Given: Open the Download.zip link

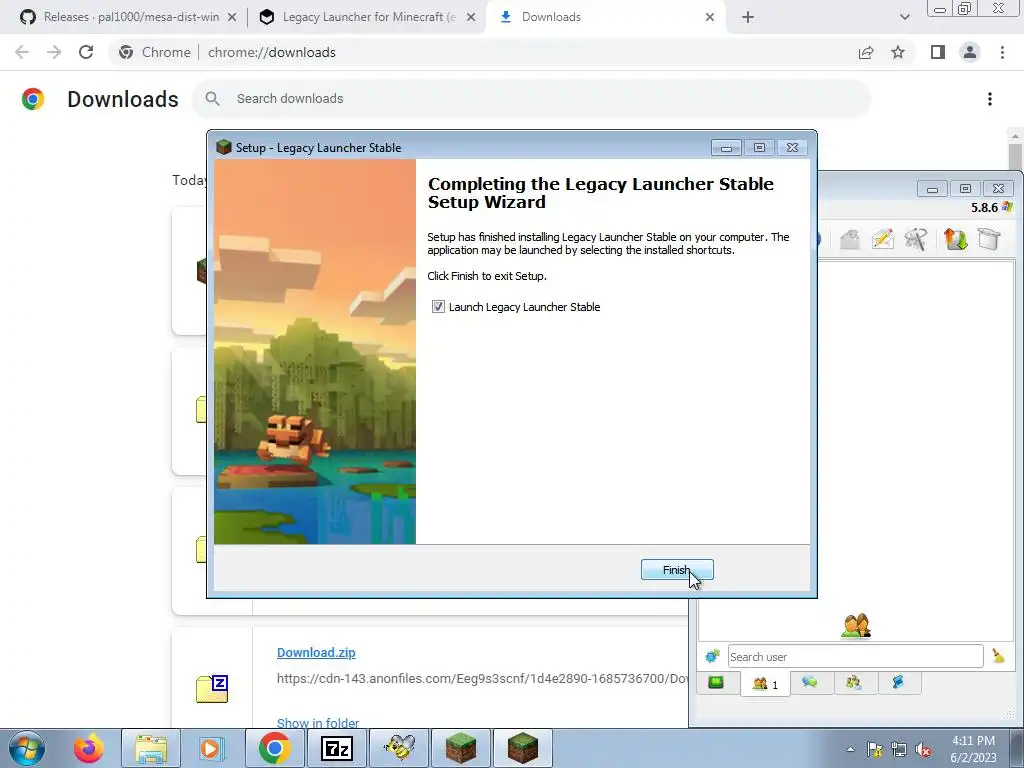Looking at the screenshot, I should click(316, 652).
